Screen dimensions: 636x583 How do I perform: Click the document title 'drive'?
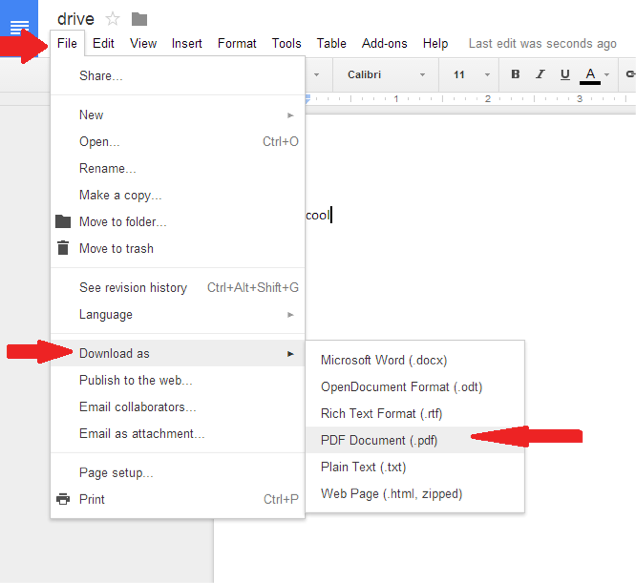pyautogui.click(x=75, y=19)
